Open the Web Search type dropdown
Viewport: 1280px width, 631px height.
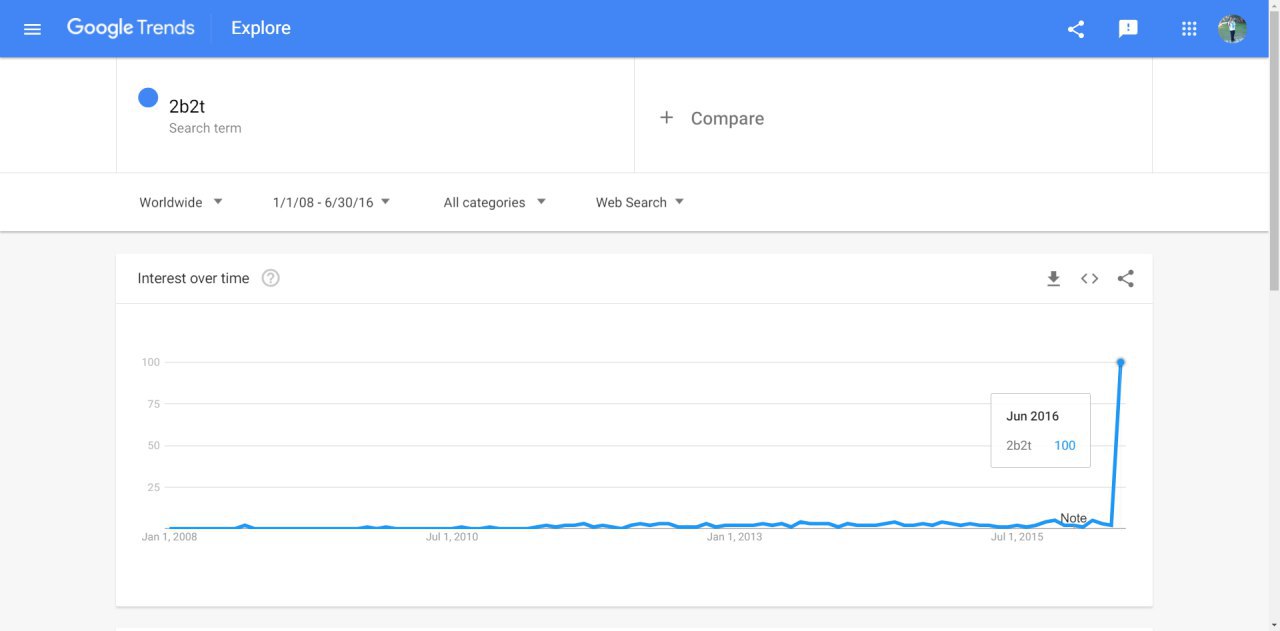(x=640, y=202)
